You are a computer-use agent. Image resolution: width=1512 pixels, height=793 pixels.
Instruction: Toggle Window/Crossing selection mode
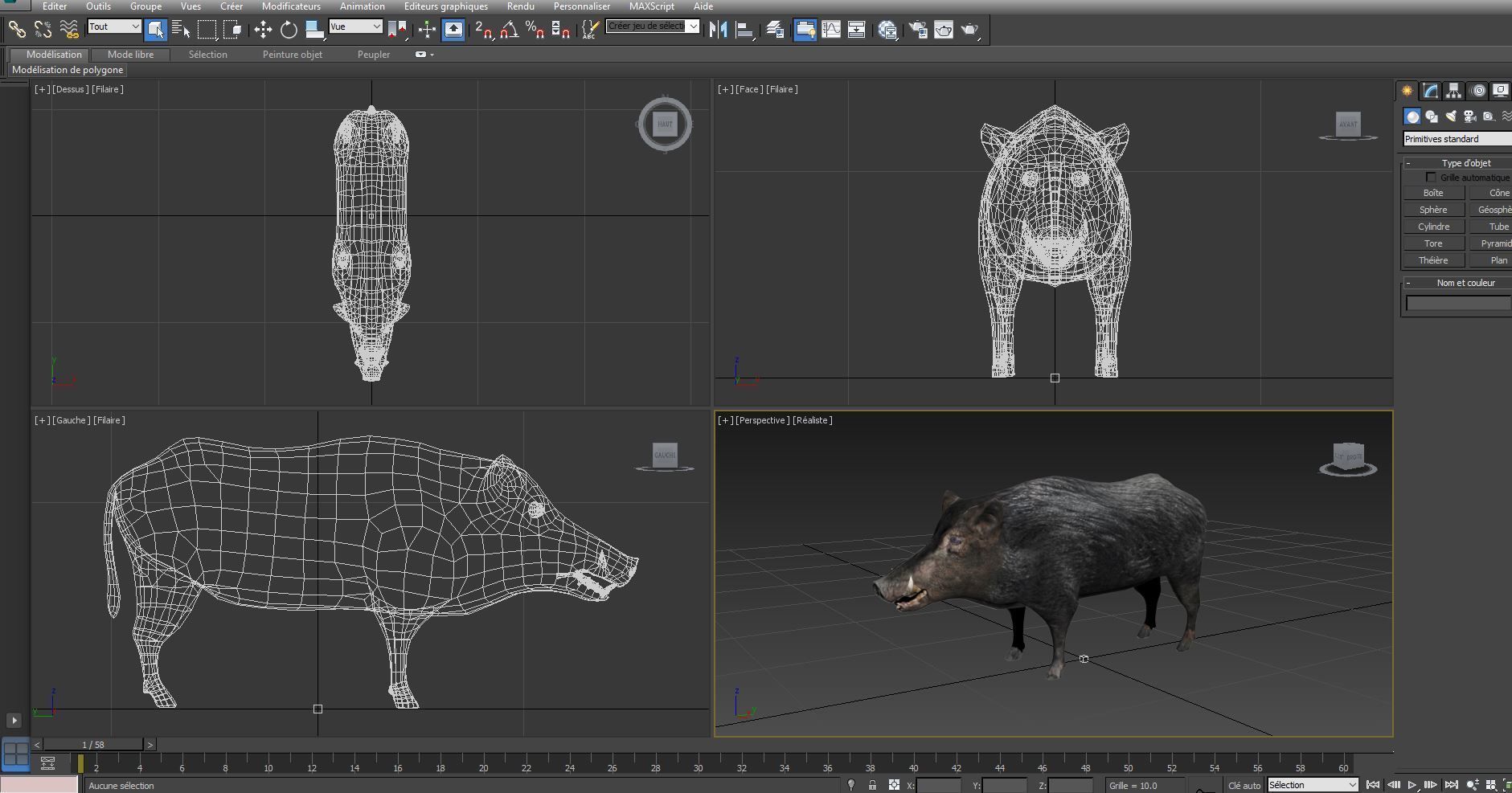click(233, 30)
